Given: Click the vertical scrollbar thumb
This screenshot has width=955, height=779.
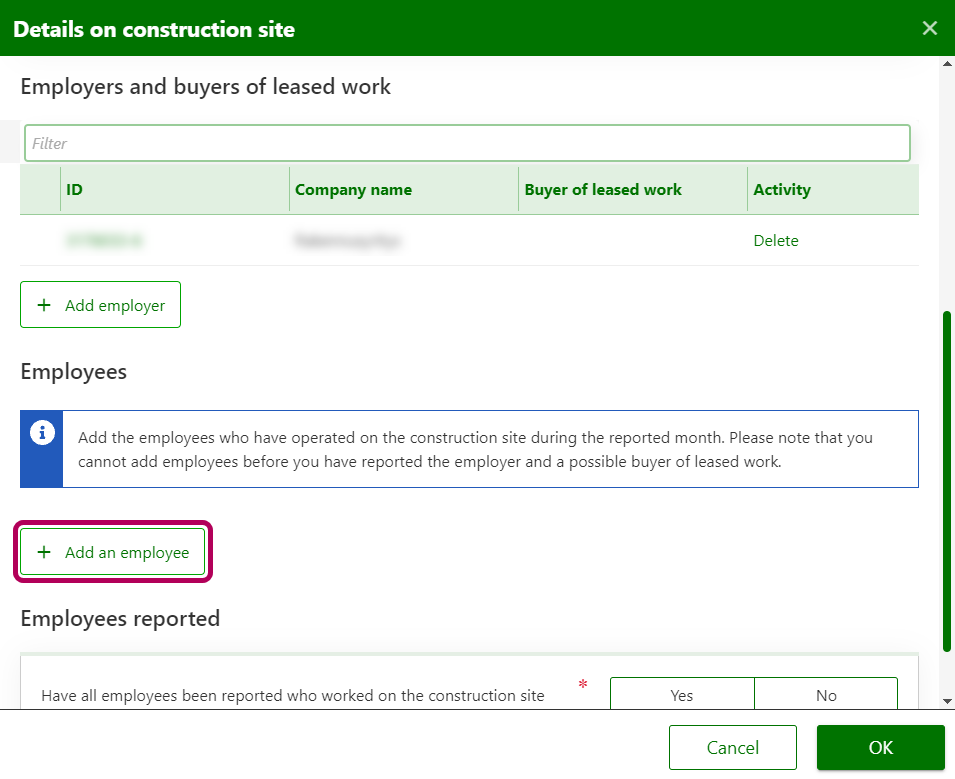Looking at the screenshot, I should (x=946, y=480).
